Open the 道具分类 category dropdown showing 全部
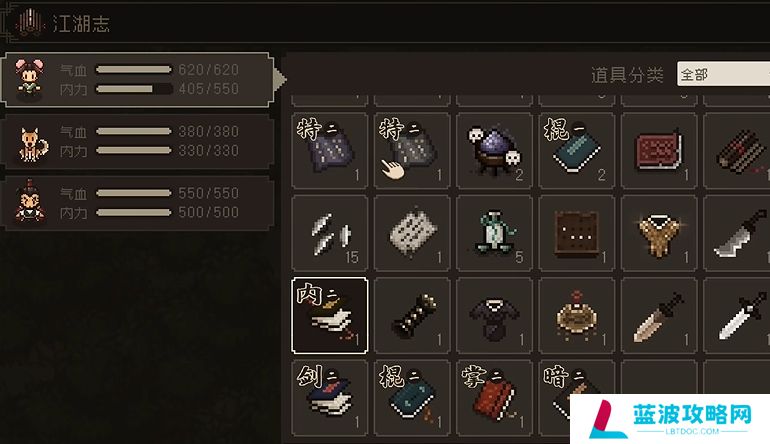This screenshot has height=444, width=770. tap(723, 74)
